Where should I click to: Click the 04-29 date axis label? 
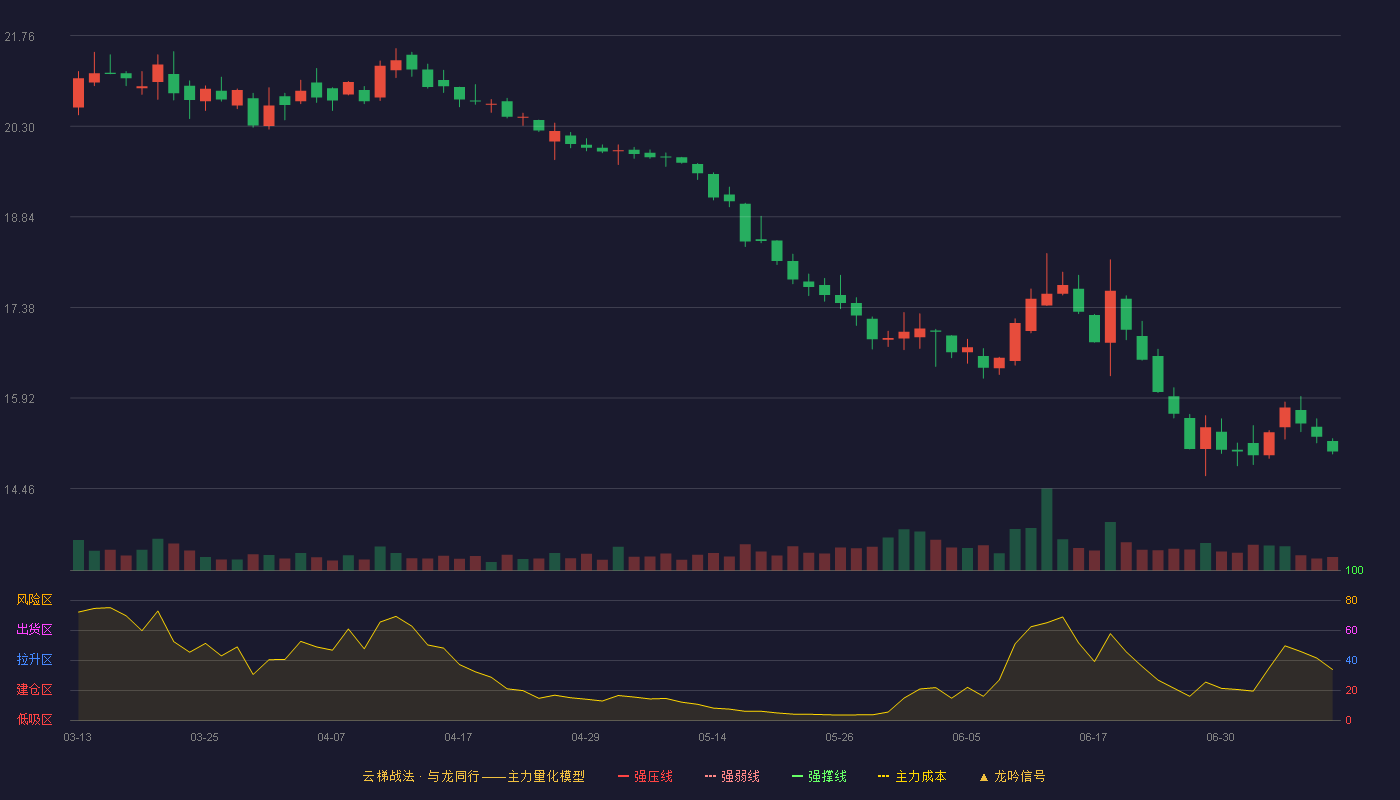(585, 737)
